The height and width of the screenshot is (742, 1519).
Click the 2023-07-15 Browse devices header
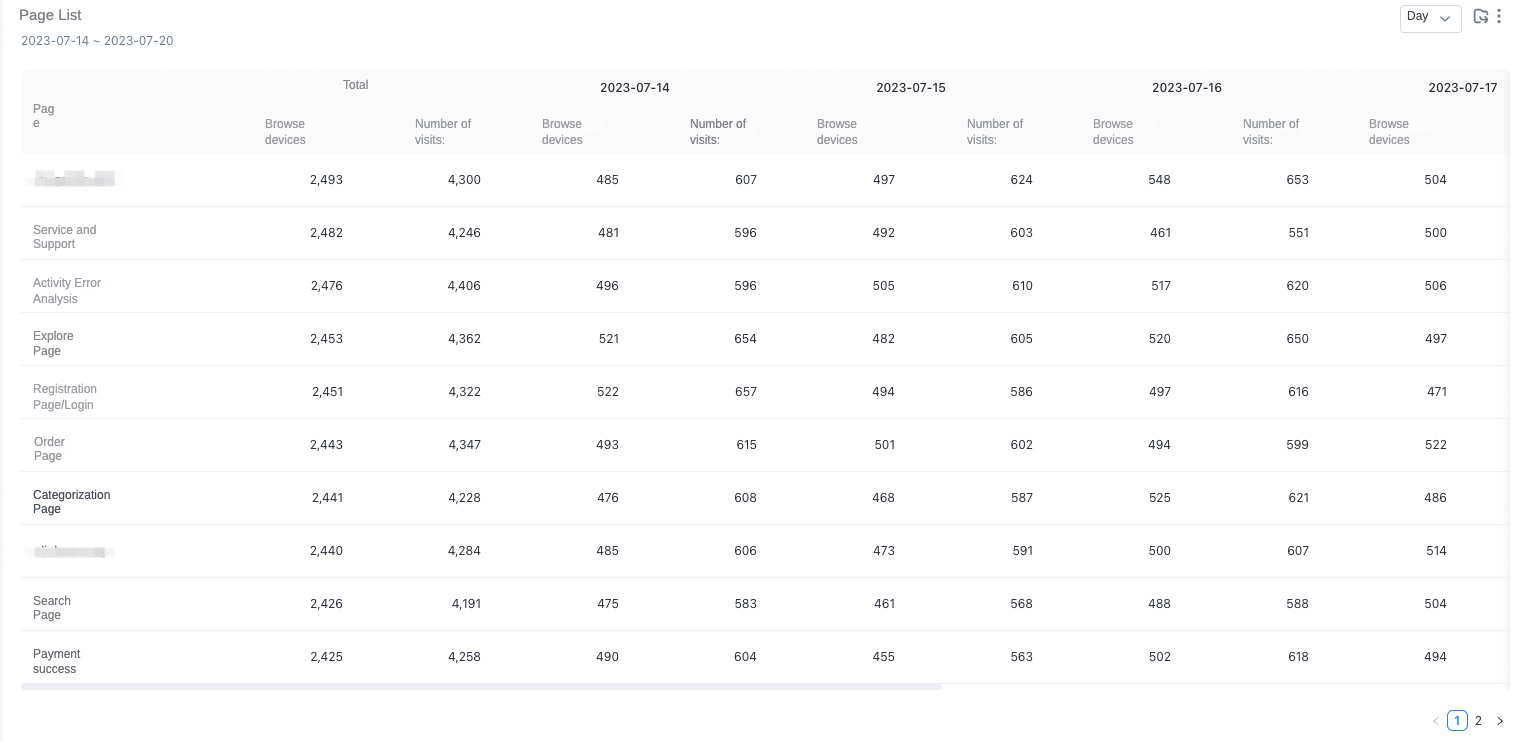tap(837, 132)
